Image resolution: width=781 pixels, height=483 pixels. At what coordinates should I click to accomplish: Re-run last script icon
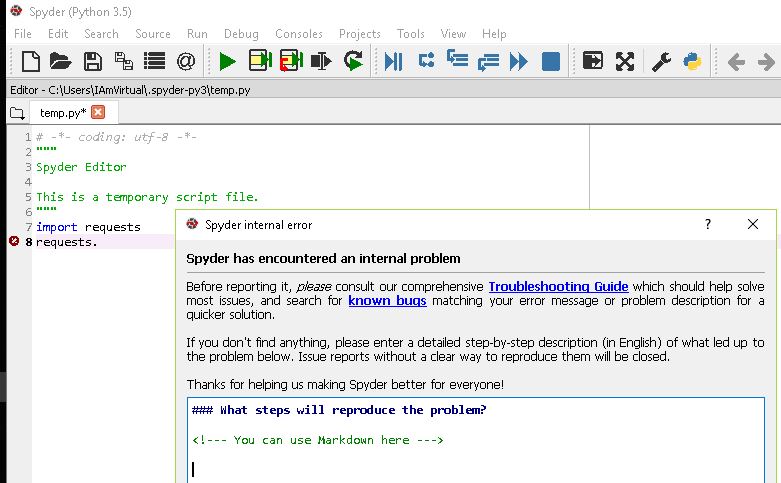click(x=353, y=61)
